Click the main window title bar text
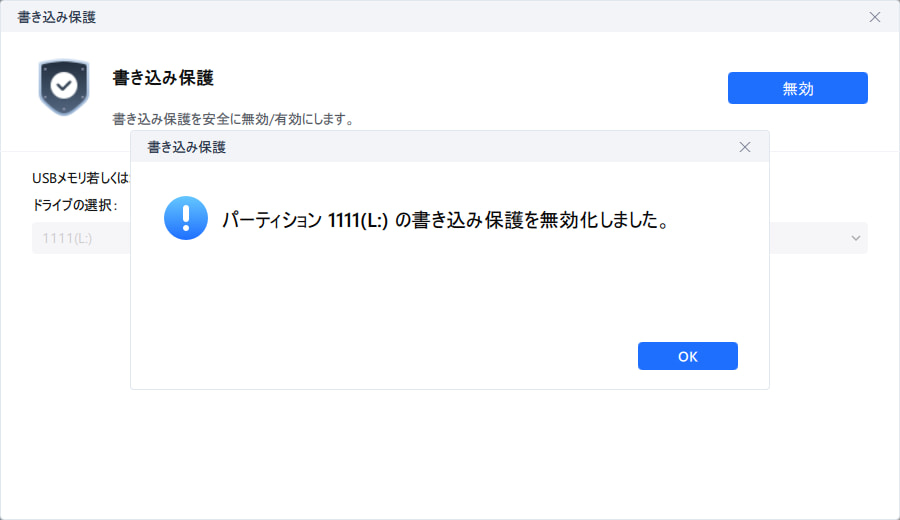Image resolution: width=900 pixels, height=520 pixels. tap(57, 17)
